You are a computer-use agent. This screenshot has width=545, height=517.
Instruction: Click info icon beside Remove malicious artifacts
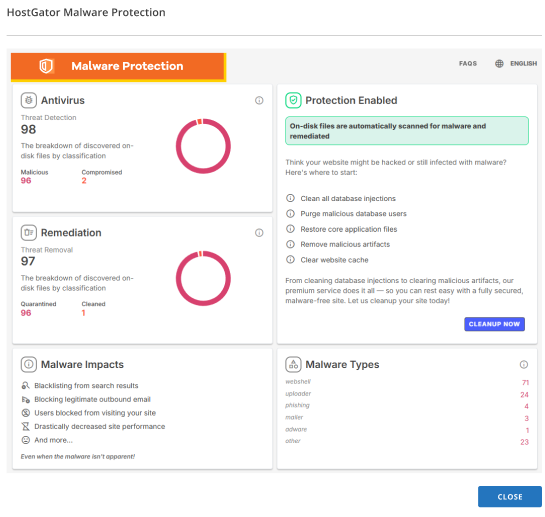[290, 244]
